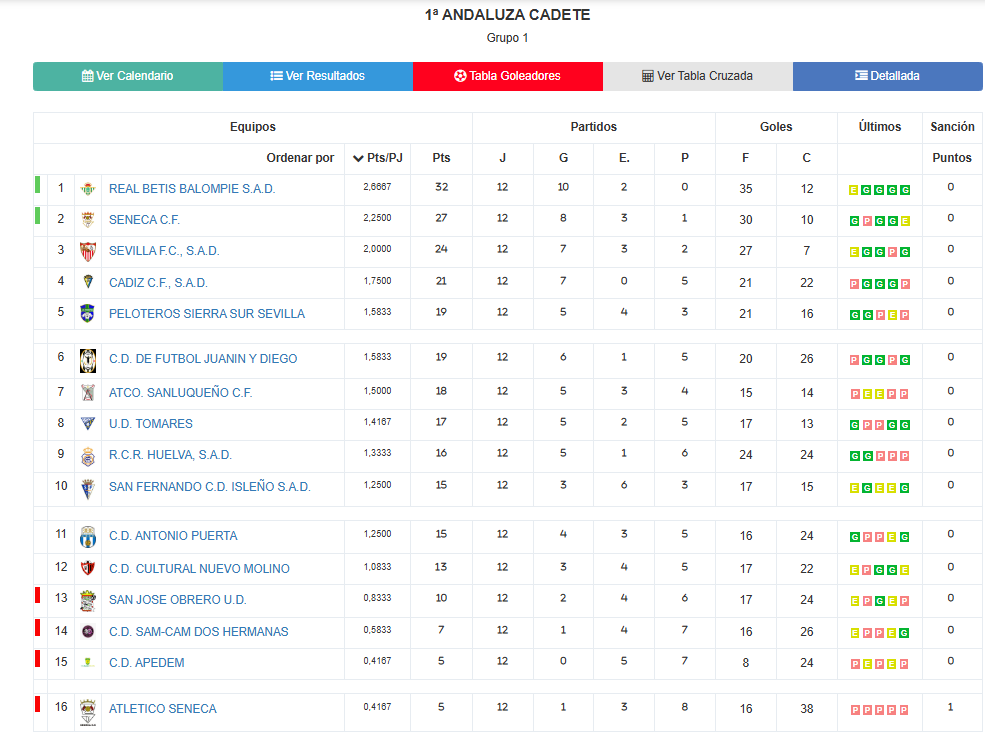The height and width of the screenshot is (734, 985).
Task: Open PELOTEROS SIERRA SUR SEVILLA link
Action: point(207,314)
